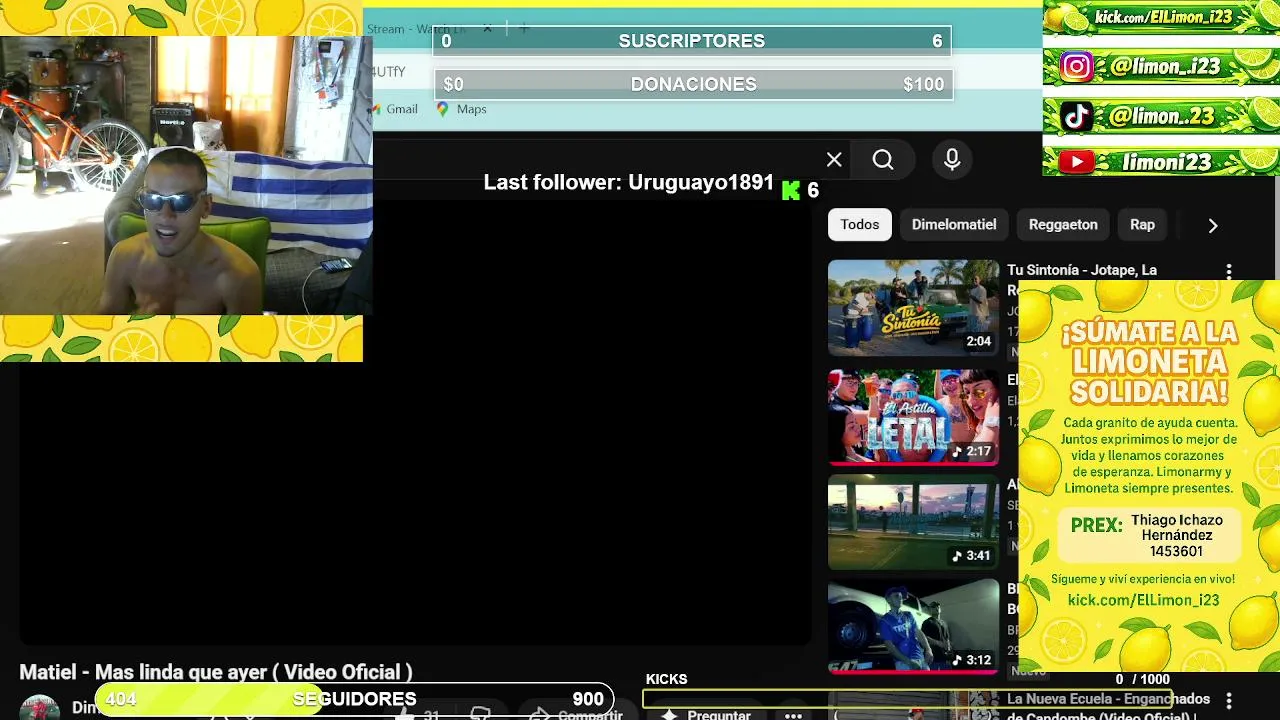Click the ¡Súmate a la Limoneta Solidaria! heading
Image resolution: width=1280 pixels, height=720 pixels.
tap(1149, 361)
